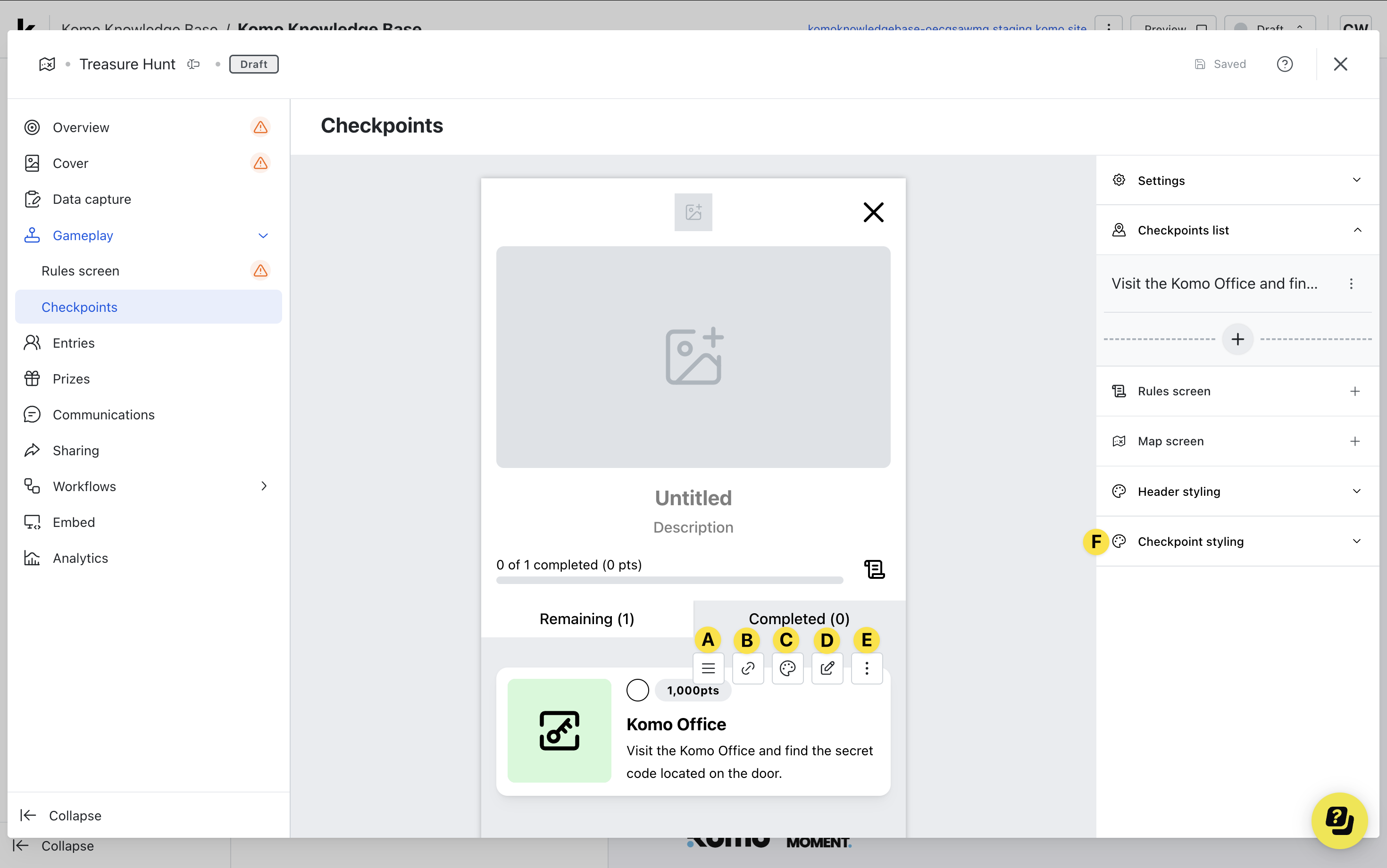Toggle the Komo Office completion circle
Image resolution: width=1387 pixels, height=868 pixels.
637,690
